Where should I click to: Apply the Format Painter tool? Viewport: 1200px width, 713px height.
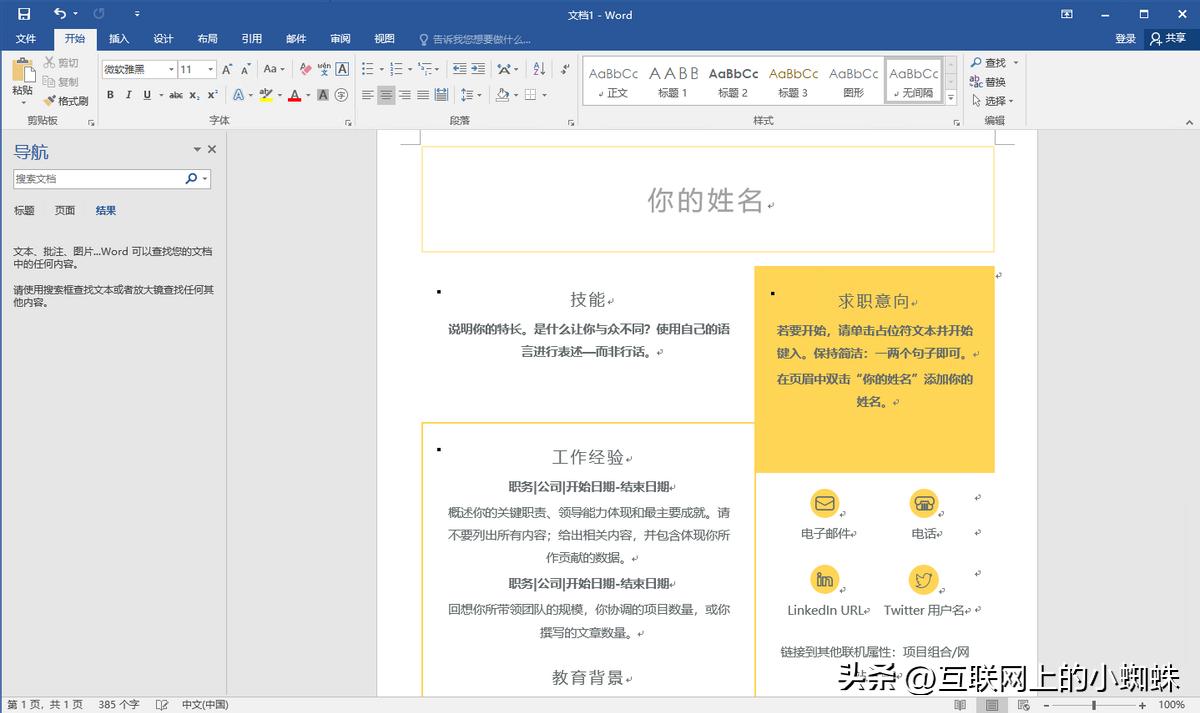point(67,100)
